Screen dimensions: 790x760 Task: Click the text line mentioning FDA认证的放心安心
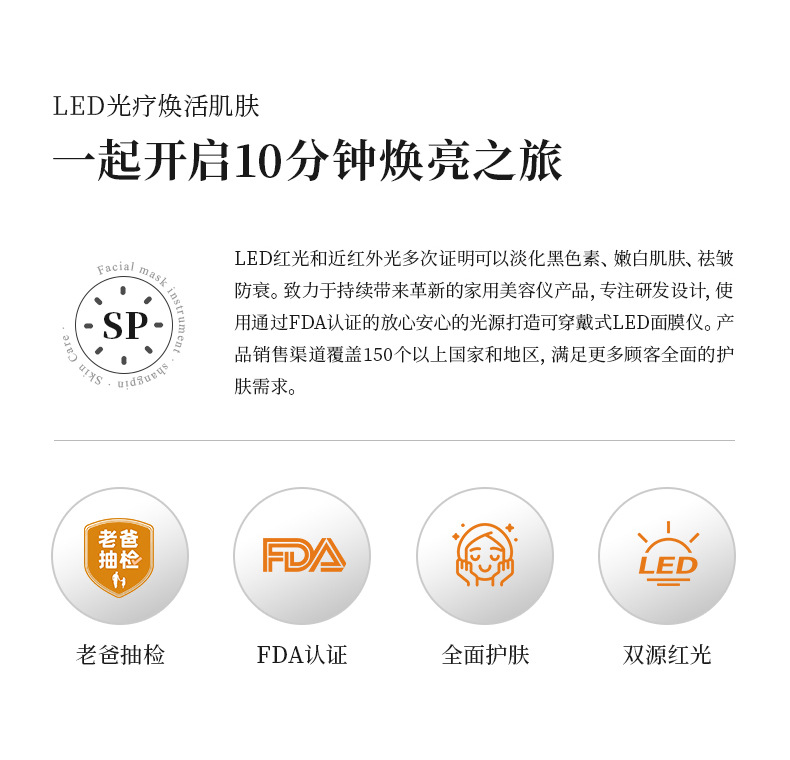point(484,323)
